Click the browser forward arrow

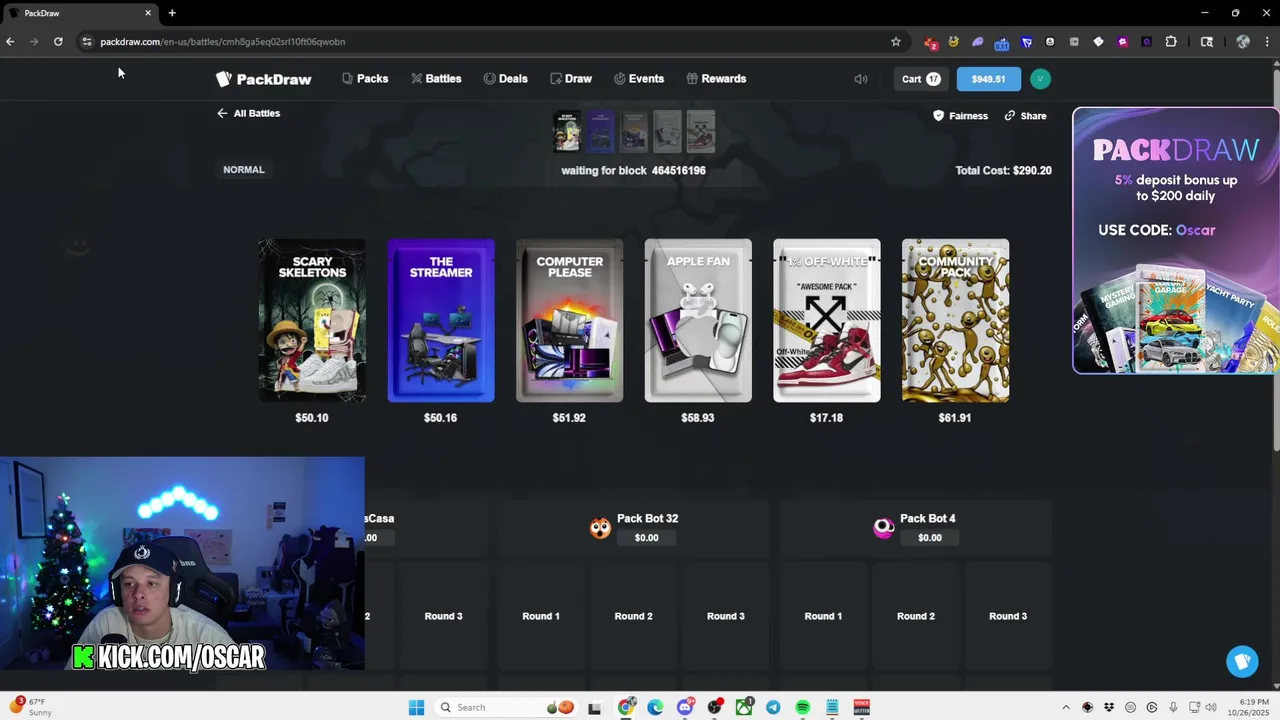click(x=34, y=42)
